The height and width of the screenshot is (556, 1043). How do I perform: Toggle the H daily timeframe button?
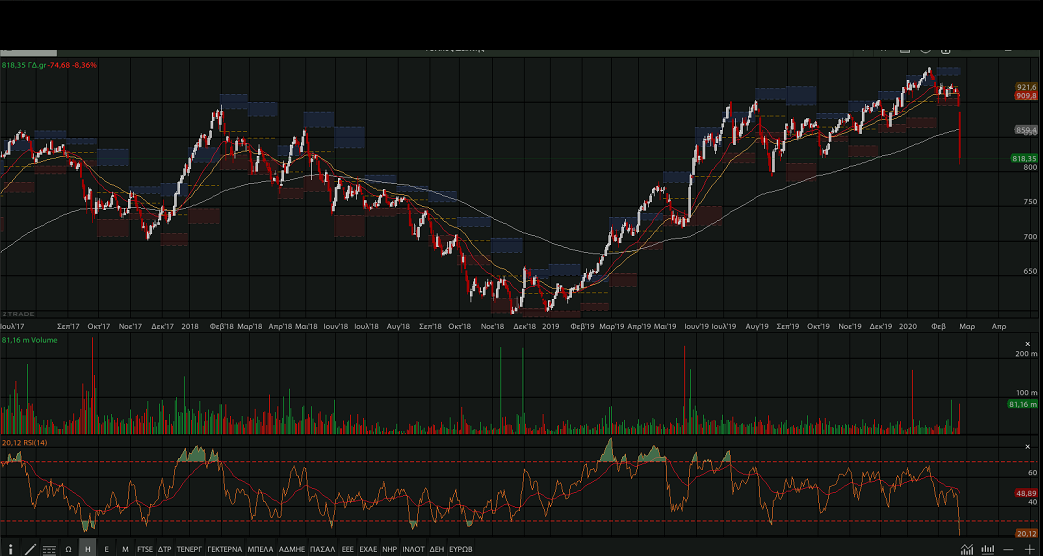click(x=88, y=549)
